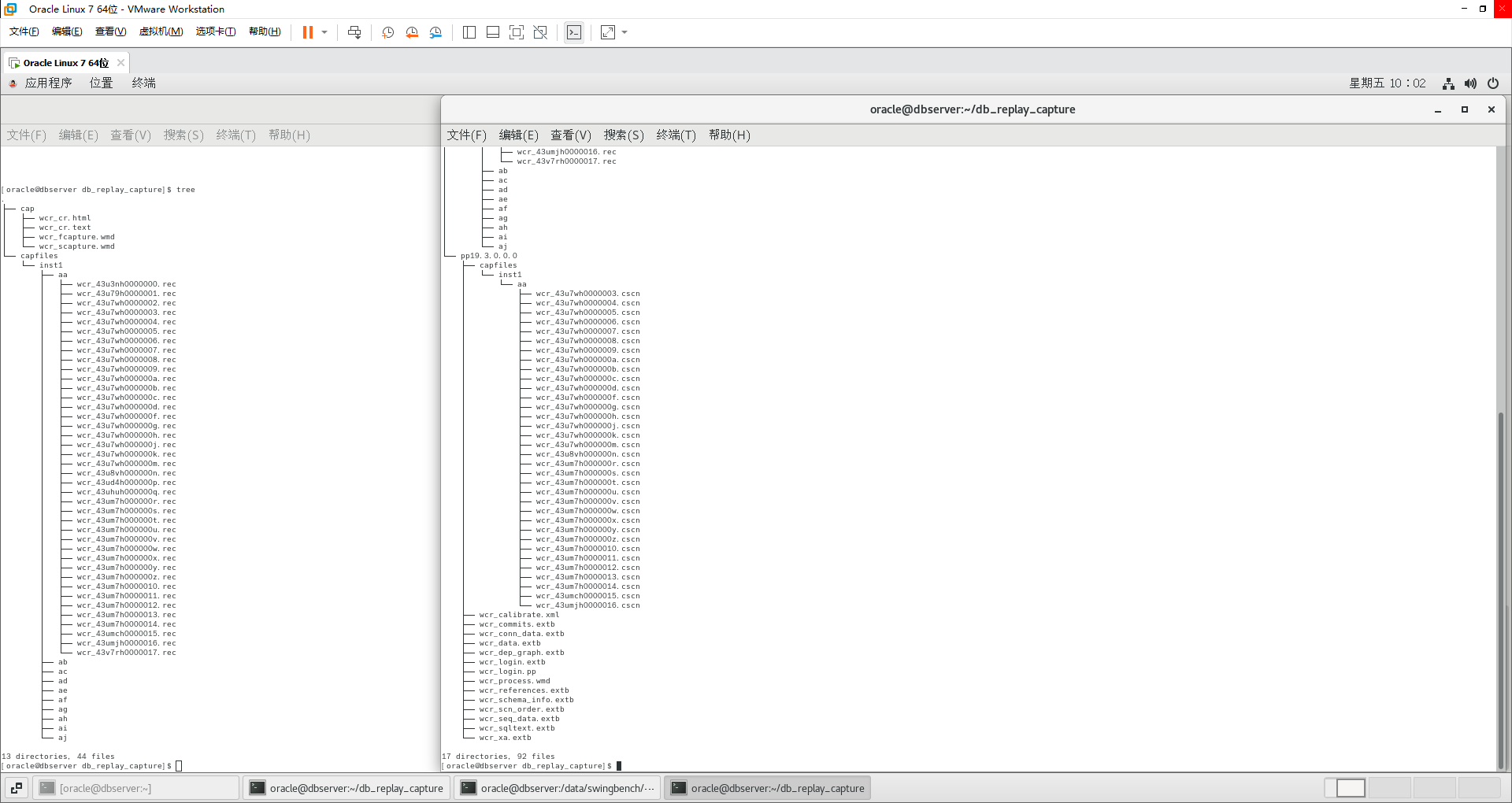This screenshot has height=803, width=1512.
Task: Open 编辑(E) menu in front terminal window
Action: [518, 135]
